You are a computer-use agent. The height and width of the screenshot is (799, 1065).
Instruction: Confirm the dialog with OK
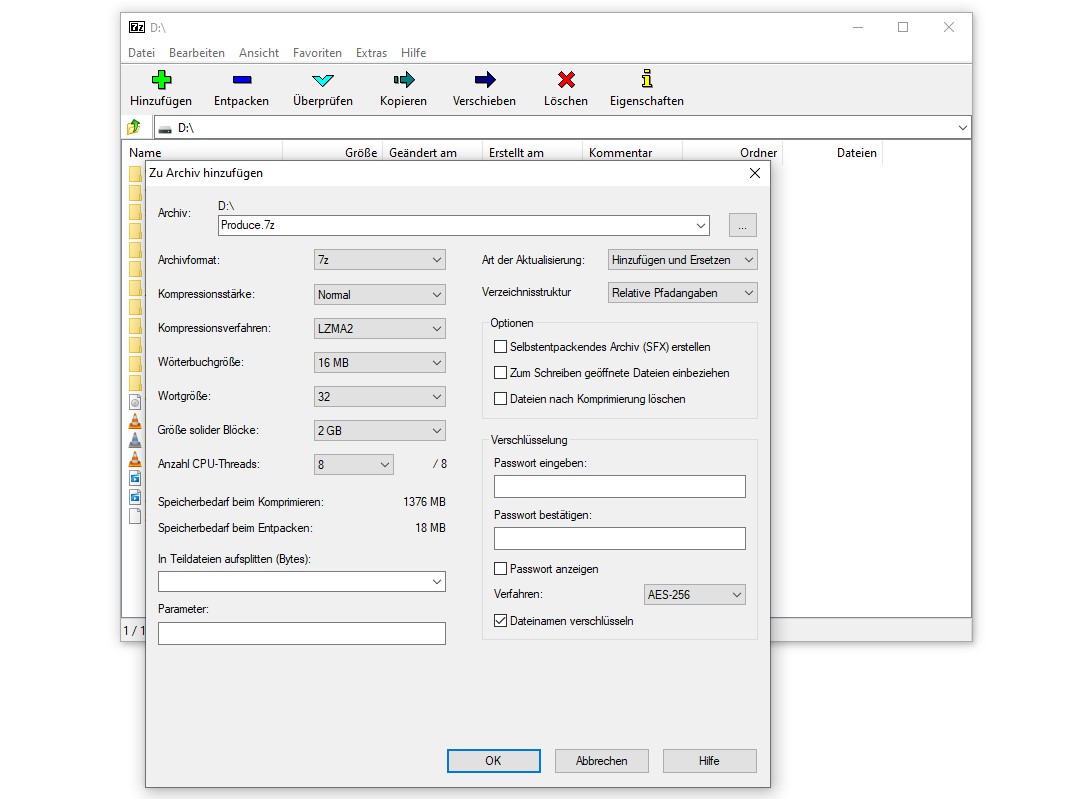[494, 761]
